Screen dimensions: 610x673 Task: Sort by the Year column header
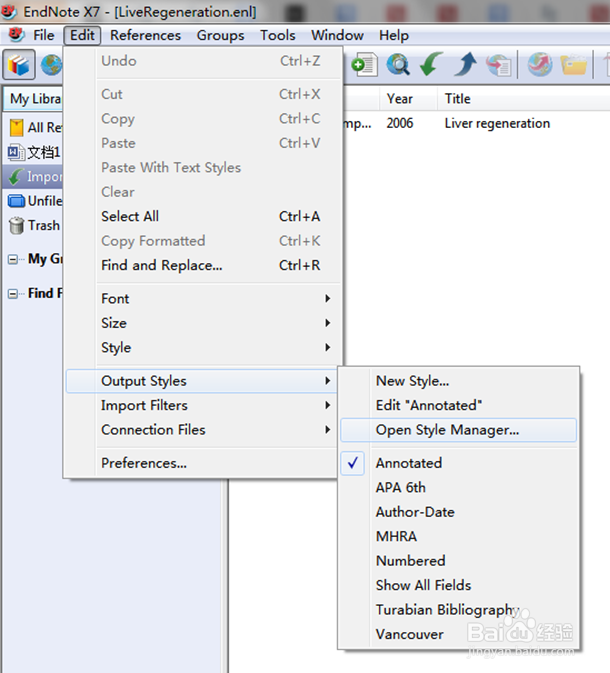(408, 99)
